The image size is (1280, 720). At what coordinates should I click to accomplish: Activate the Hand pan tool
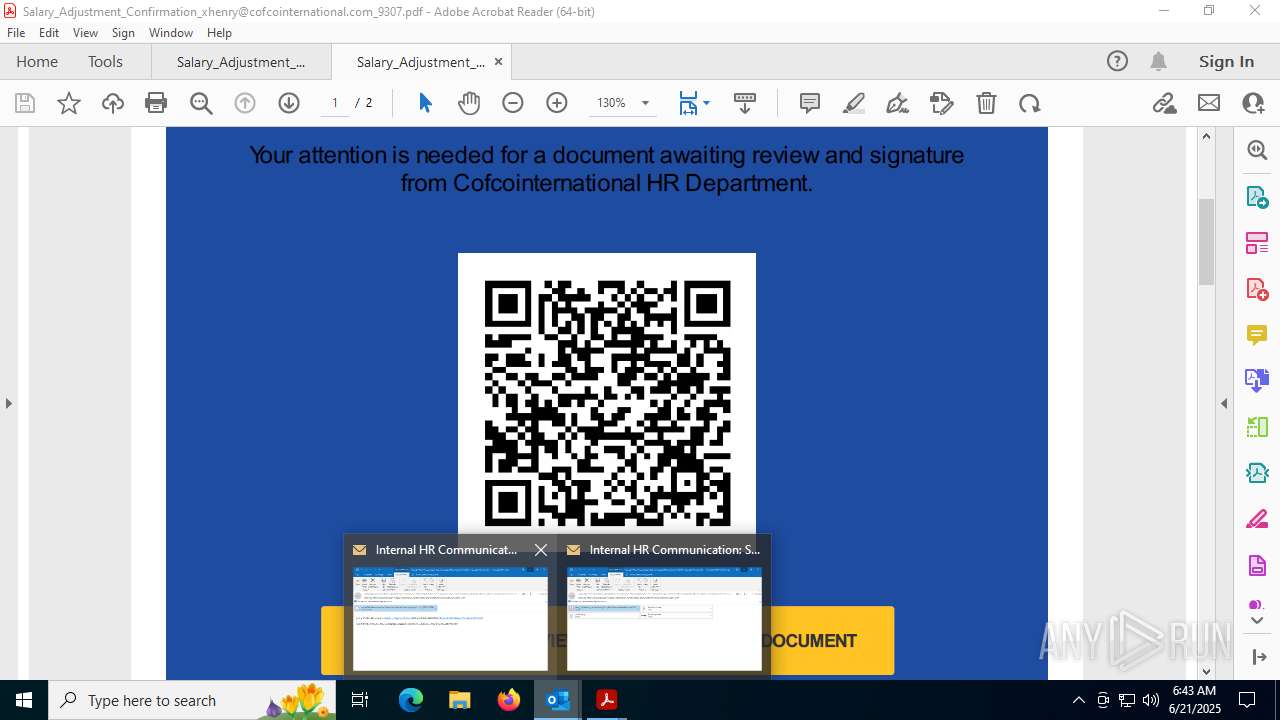point(469,103)
